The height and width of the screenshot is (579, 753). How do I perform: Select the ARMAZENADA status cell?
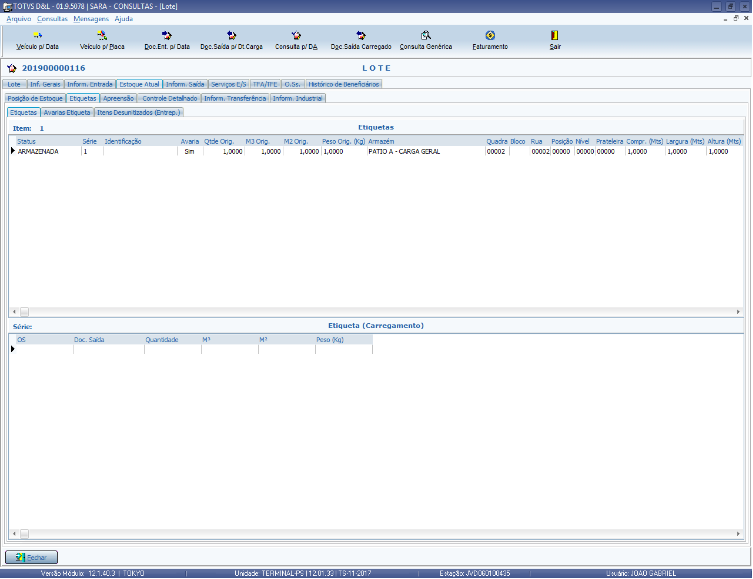(49, 151)
